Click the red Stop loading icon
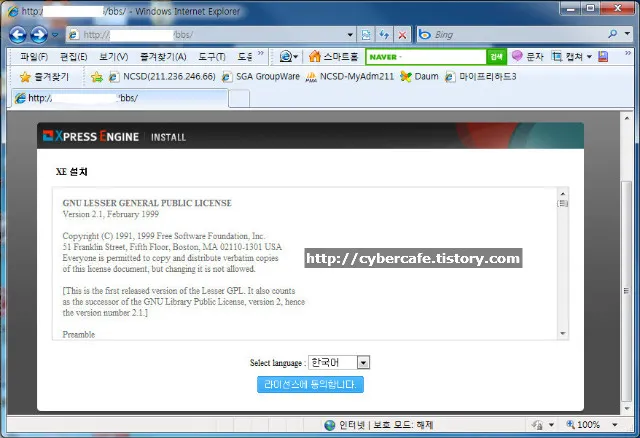 (x=401, y=35)
